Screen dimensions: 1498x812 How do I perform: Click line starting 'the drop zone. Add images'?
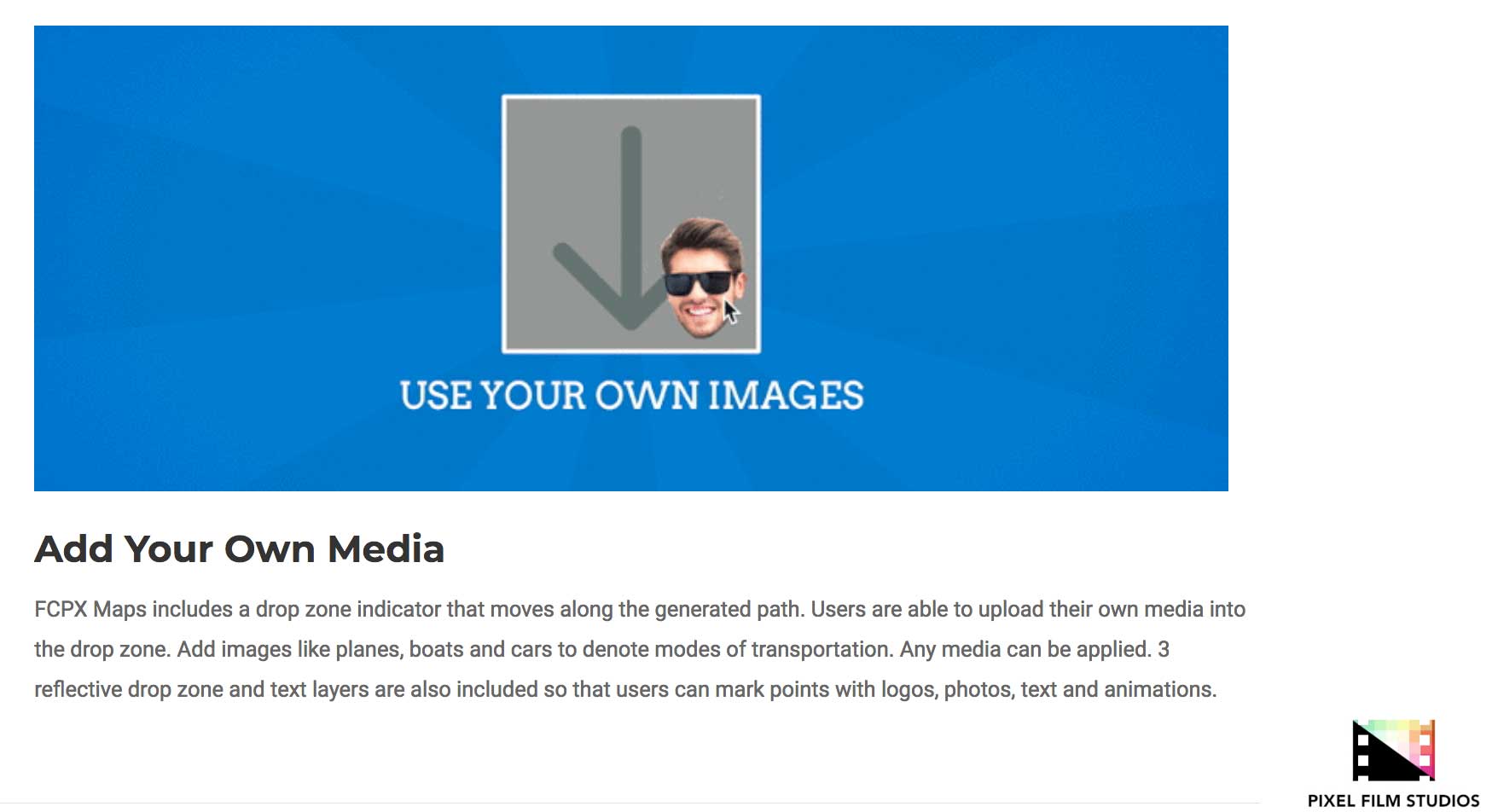(601, 649)
